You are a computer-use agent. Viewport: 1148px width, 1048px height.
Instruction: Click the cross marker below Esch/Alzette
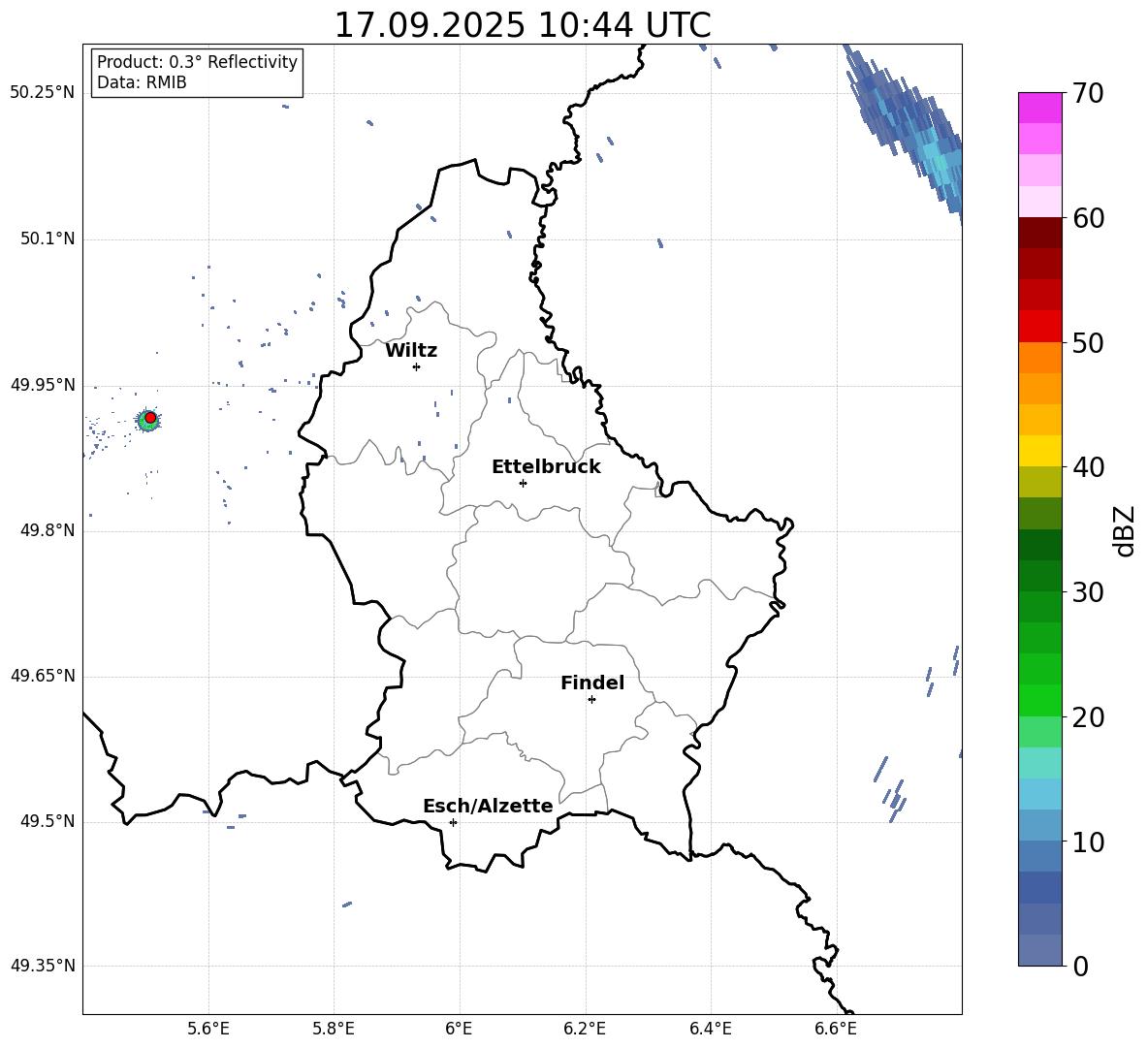tap(453, 822)
